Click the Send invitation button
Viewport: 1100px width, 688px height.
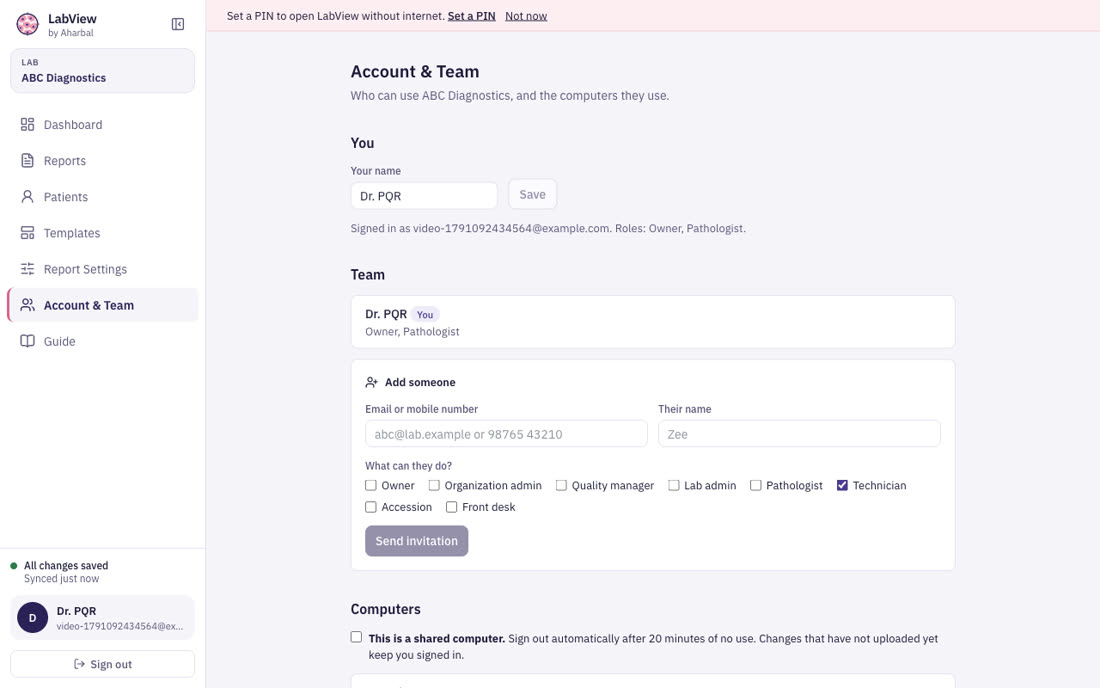417,541
